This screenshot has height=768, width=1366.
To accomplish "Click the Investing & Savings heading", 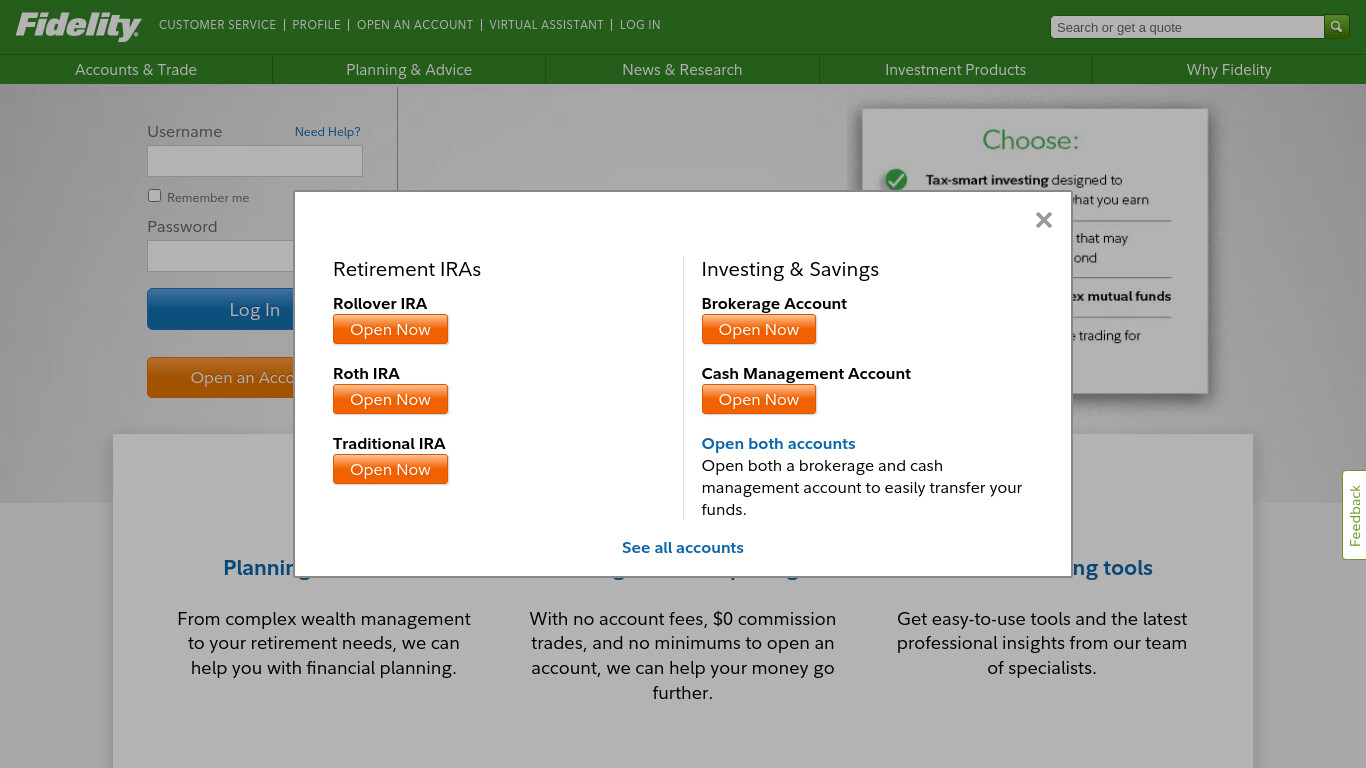I will [x=790, y=269].
